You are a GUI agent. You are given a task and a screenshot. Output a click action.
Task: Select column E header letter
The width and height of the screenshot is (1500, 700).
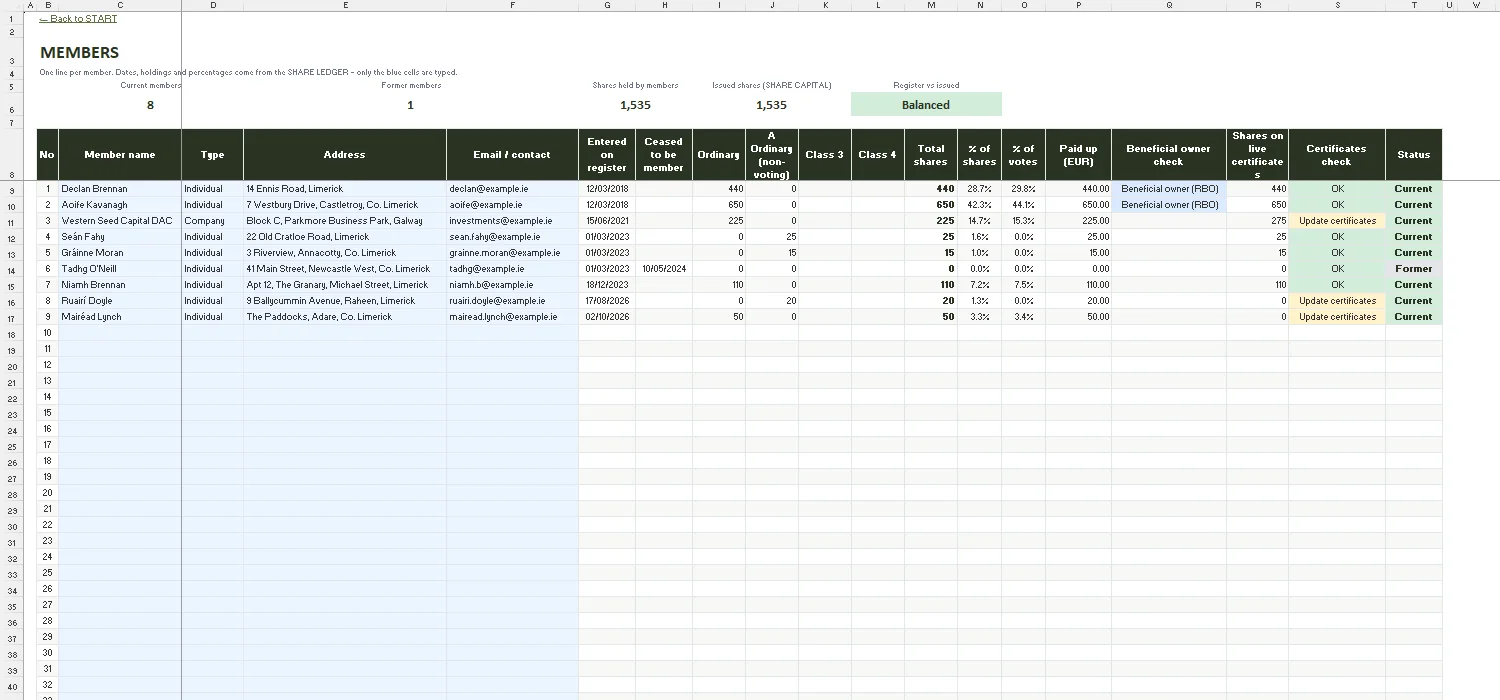(345, 5)
